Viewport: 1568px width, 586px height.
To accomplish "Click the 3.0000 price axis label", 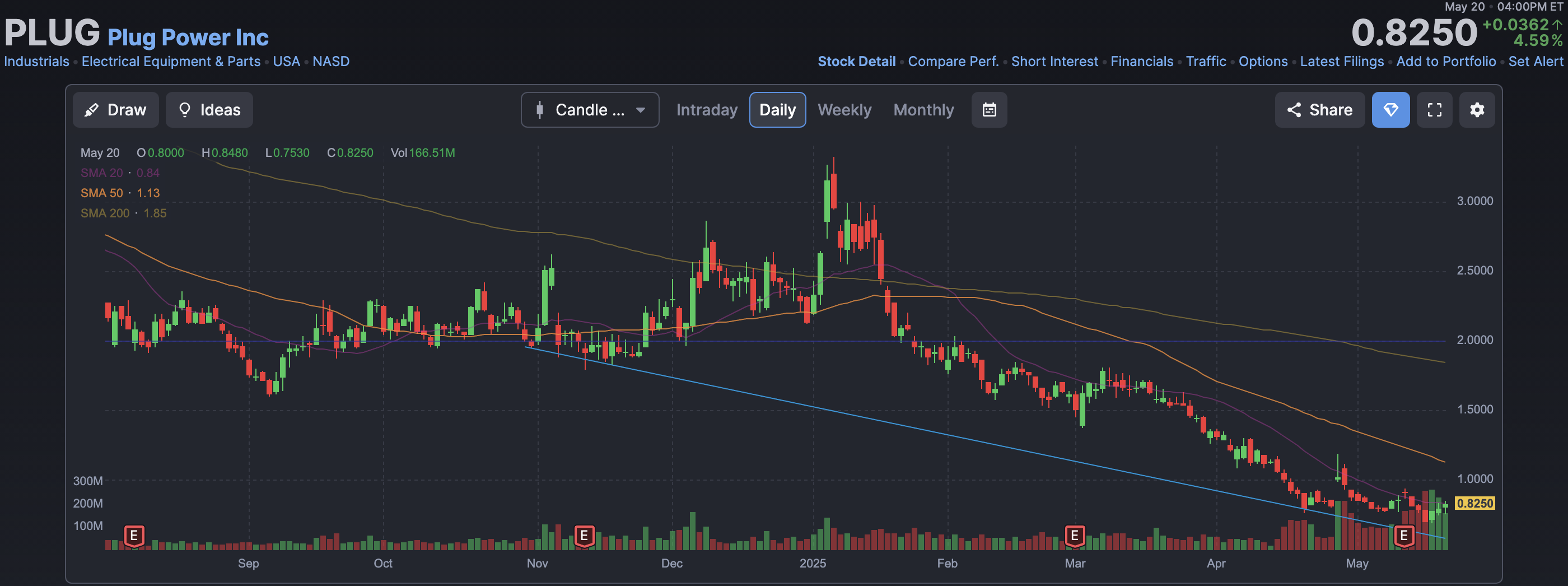I will pyautogui.click(x=1474, y=201).
